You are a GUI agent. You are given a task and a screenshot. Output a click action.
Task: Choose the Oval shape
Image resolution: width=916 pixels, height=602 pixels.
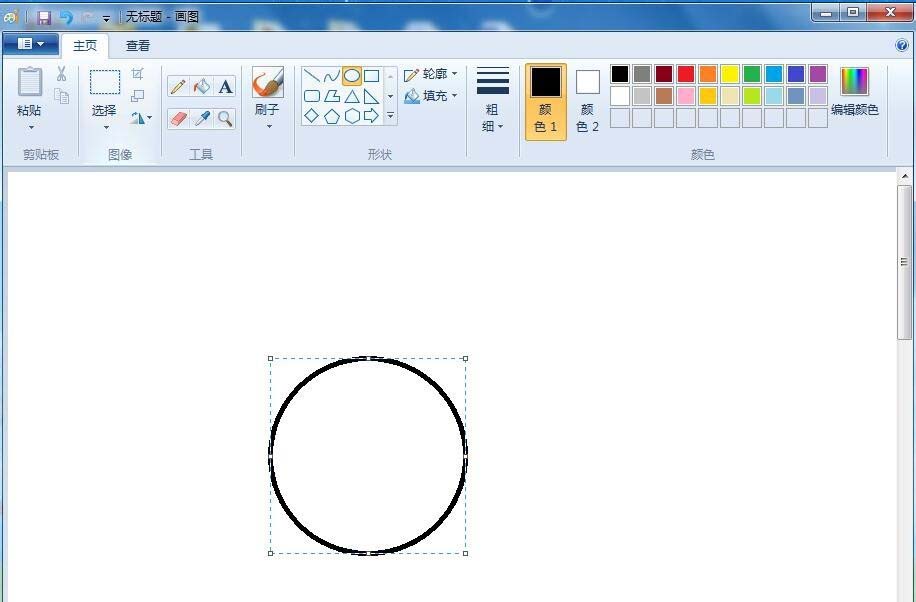pyautogui.click(x=352, y=76)
